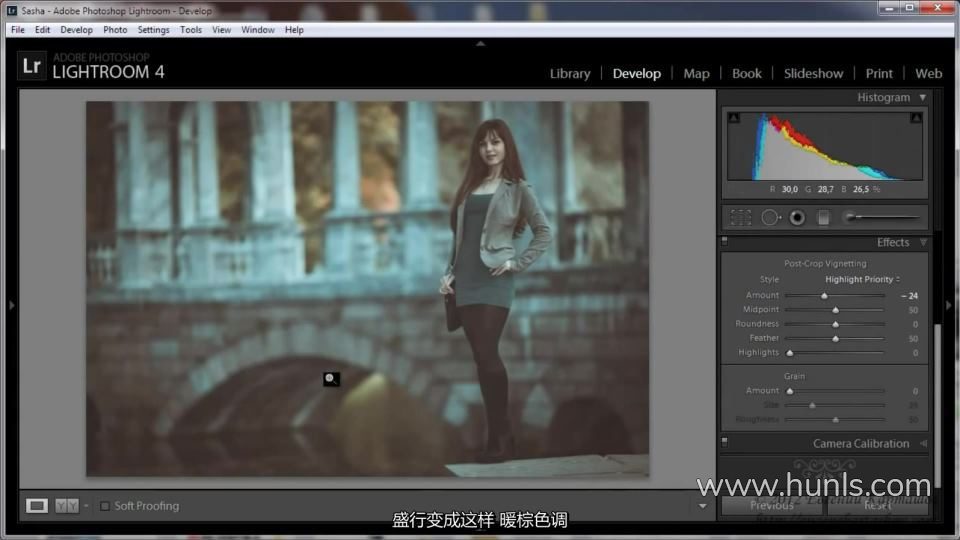Select the Crop Overlay tool
The image size is (960, 540).
pyautogui.click(x=741, y=217)
